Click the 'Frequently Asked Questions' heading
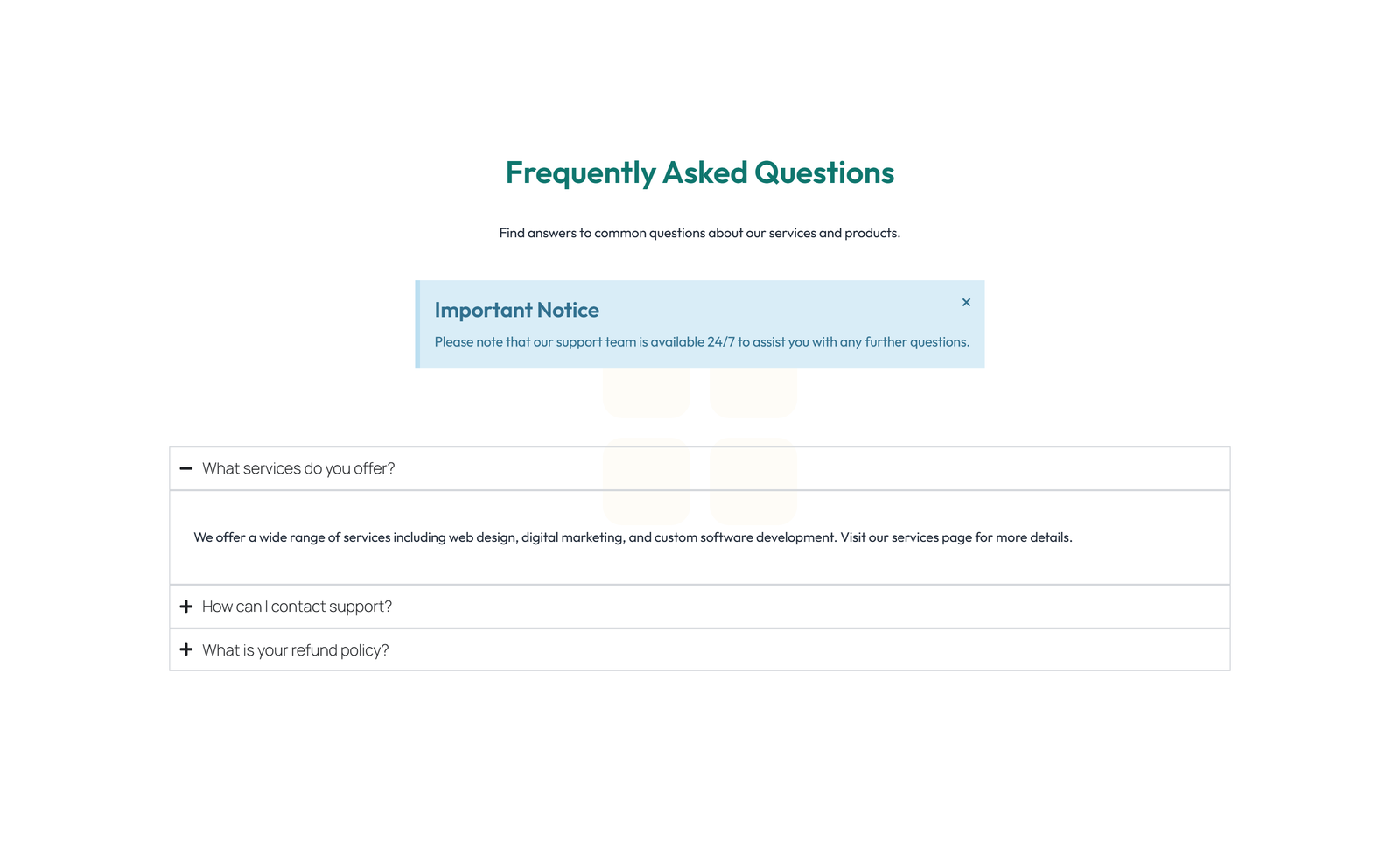Image resolution: width=1400 pixels, height=856 pixels. coord(699,172)
